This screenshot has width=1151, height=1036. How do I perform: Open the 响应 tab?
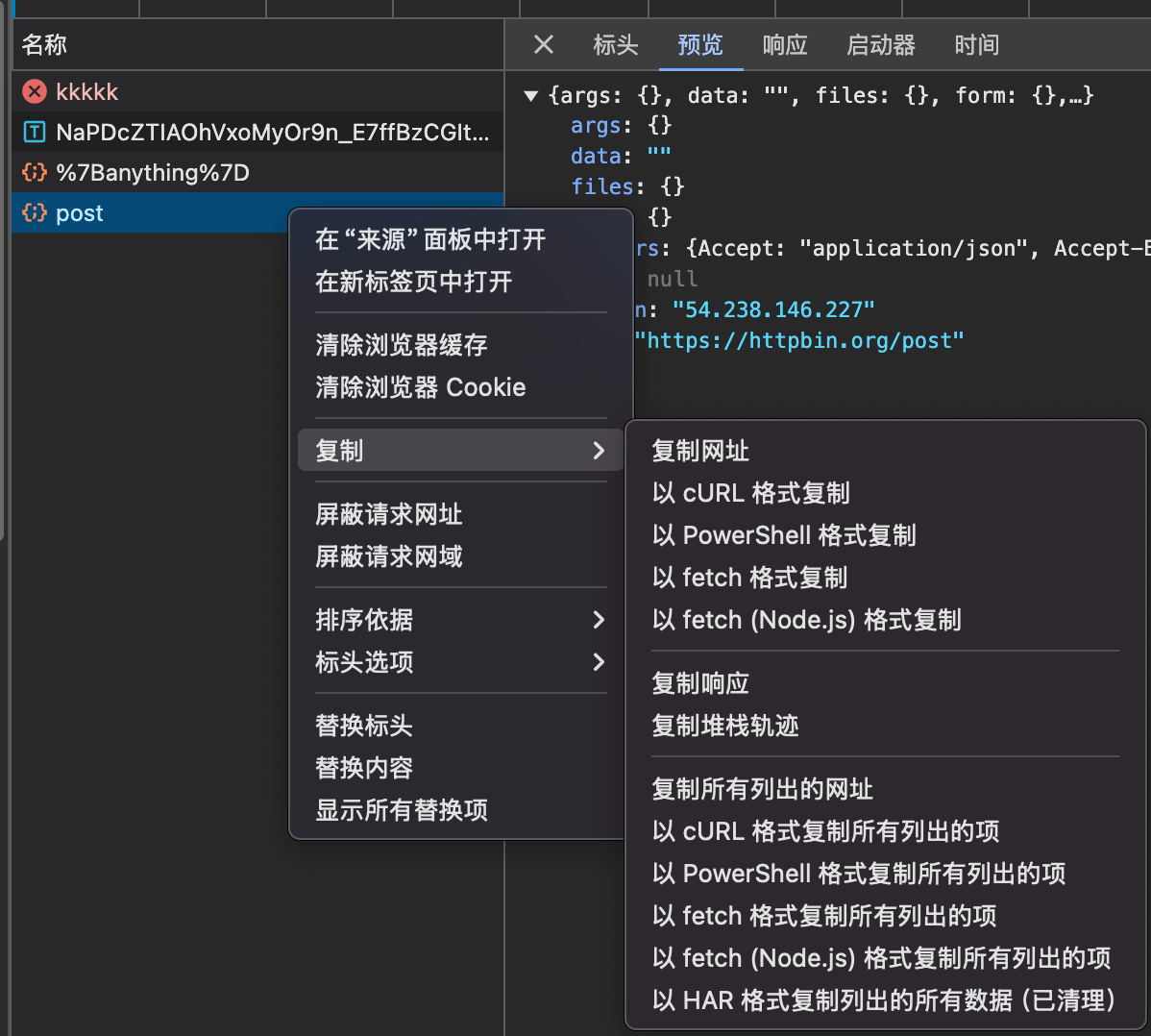(785, 45)
